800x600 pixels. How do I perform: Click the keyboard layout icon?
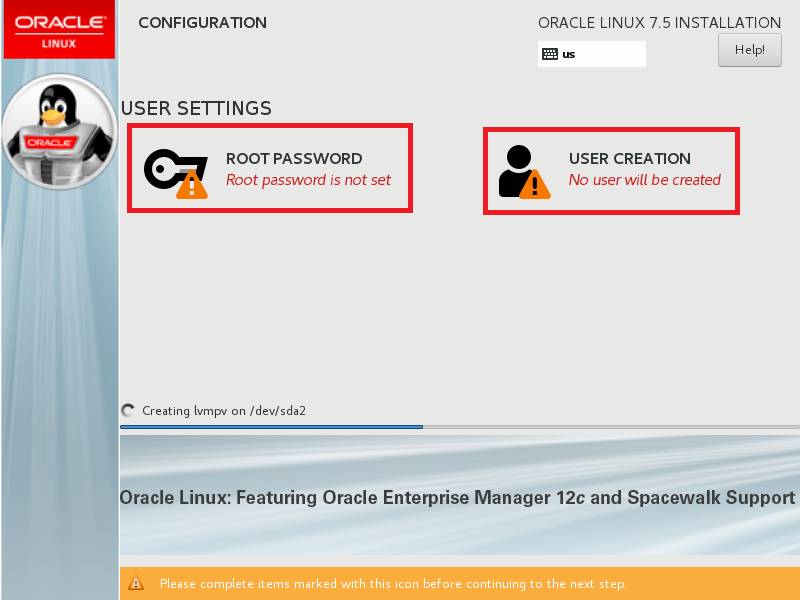(x=551, y=53)
